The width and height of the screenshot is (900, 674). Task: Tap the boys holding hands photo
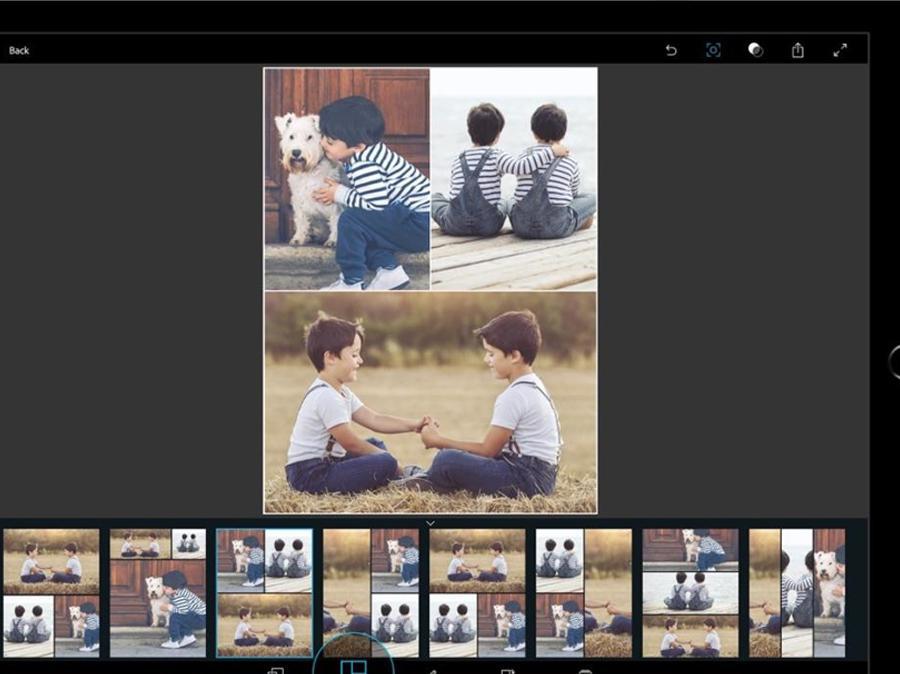(430, 402)
